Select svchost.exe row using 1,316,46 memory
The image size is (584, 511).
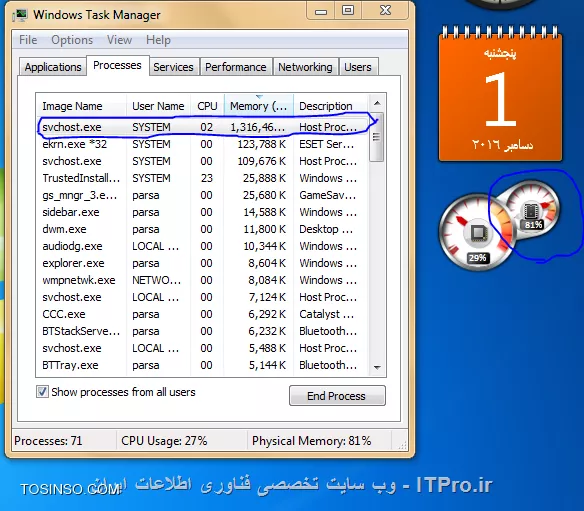click(203, 127)
